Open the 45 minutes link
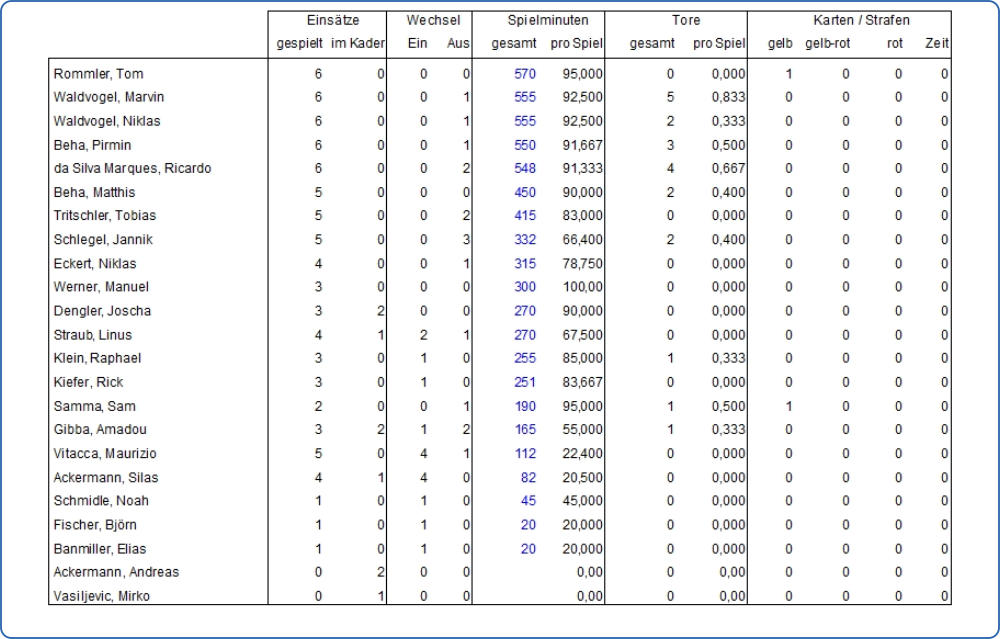 (x=528, y=501)
